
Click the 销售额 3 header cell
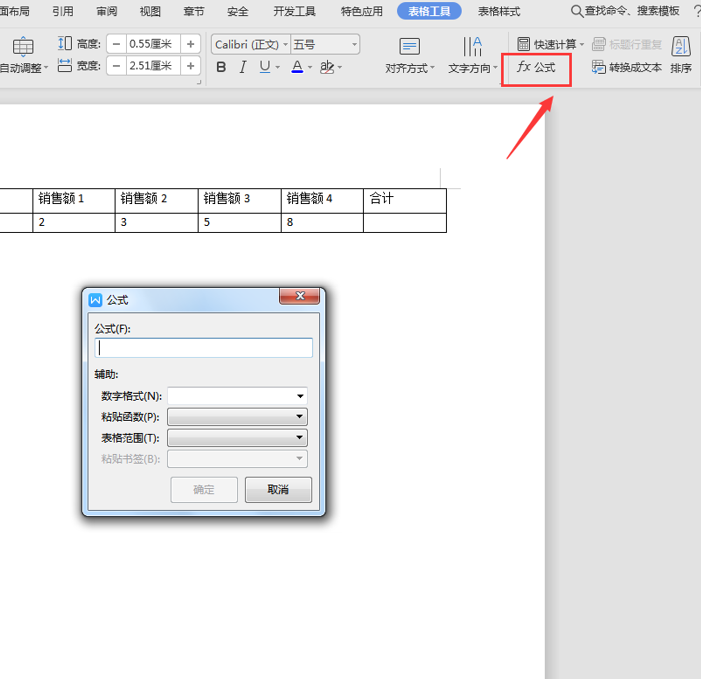(x=240, y=200)
